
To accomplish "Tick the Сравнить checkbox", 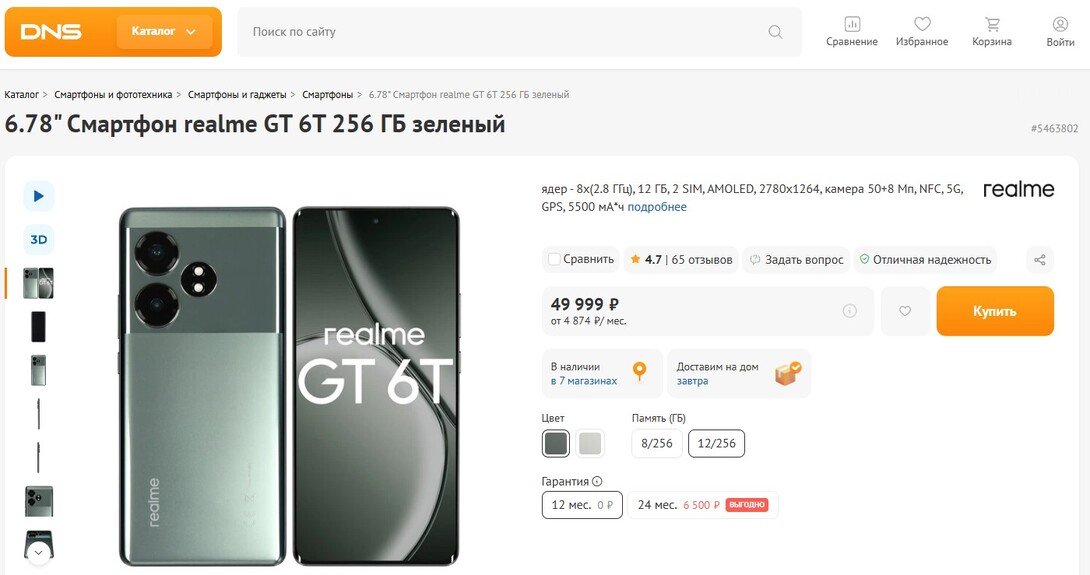I will pyautogui.click(x=554, y=259).
